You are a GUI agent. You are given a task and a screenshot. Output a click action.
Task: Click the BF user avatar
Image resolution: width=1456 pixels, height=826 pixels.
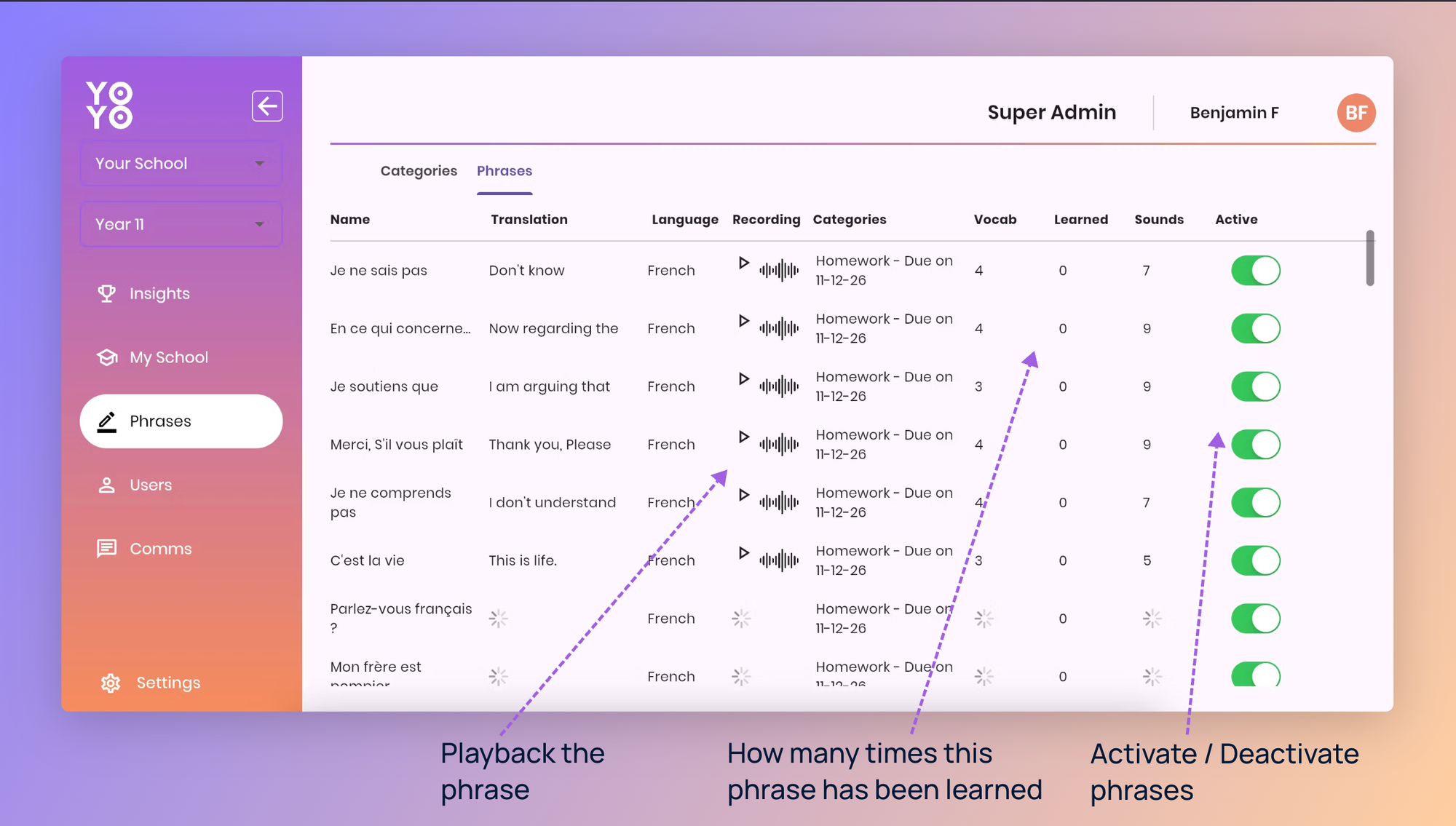point(1356,113)
